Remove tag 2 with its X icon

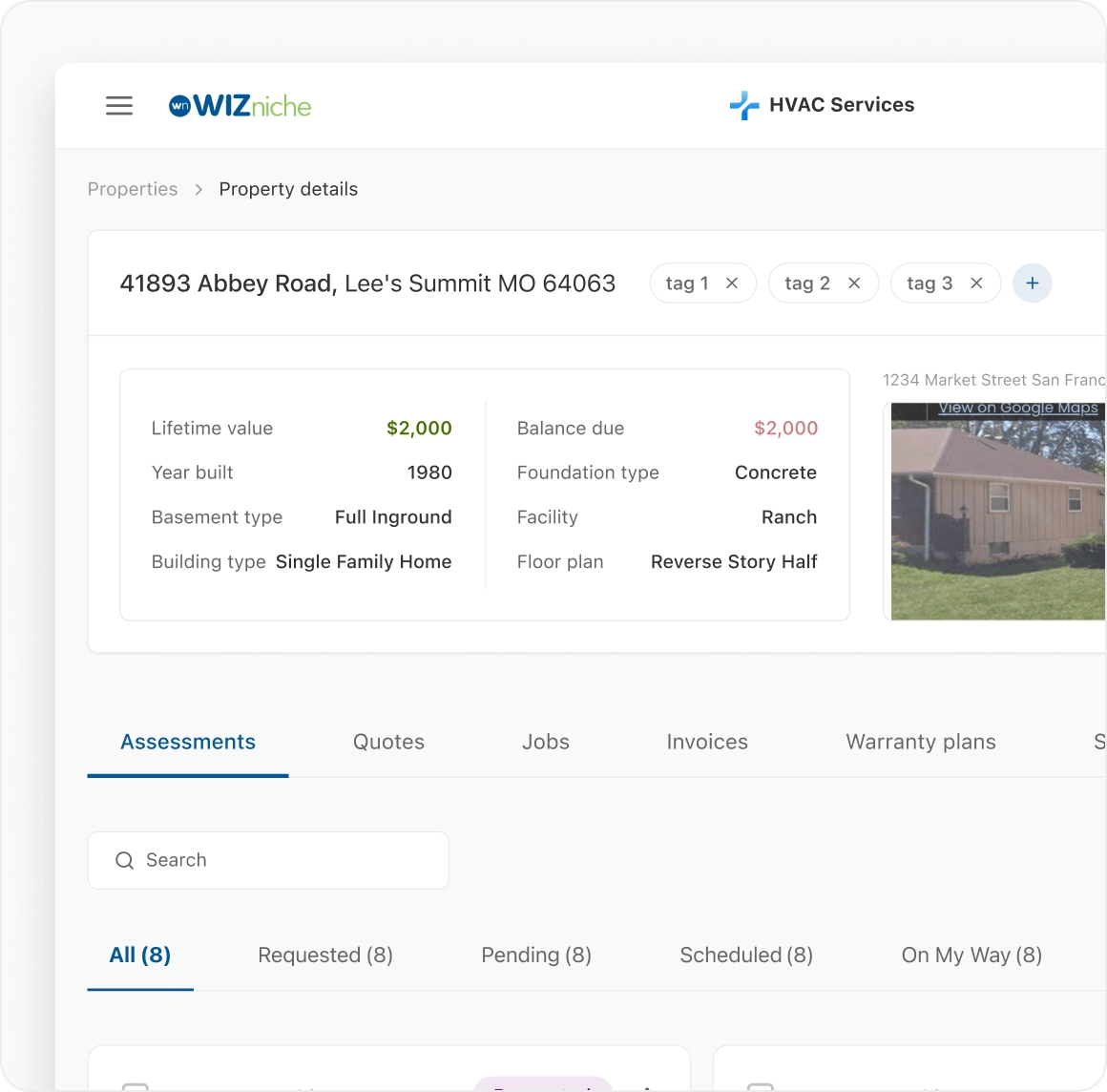click(x=854, y=283)
